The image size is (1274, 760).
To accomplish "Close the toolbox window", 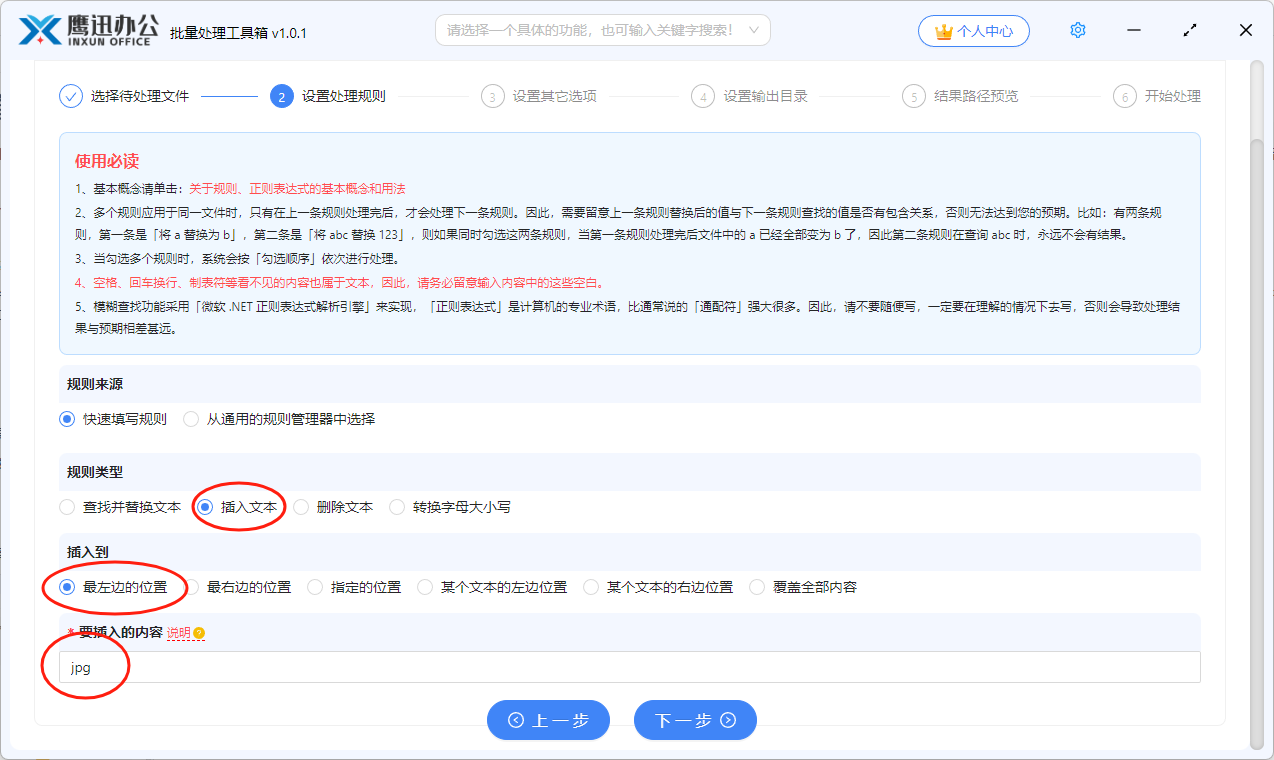I will (x=1246, y=31).
